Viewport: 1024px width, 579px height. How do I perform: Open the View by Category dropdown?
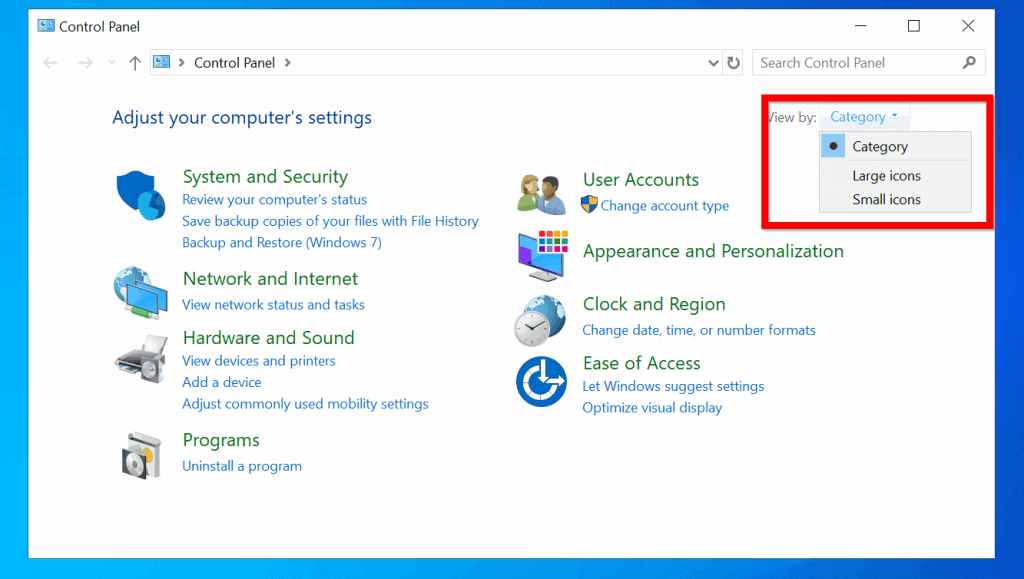pos(863,117)
